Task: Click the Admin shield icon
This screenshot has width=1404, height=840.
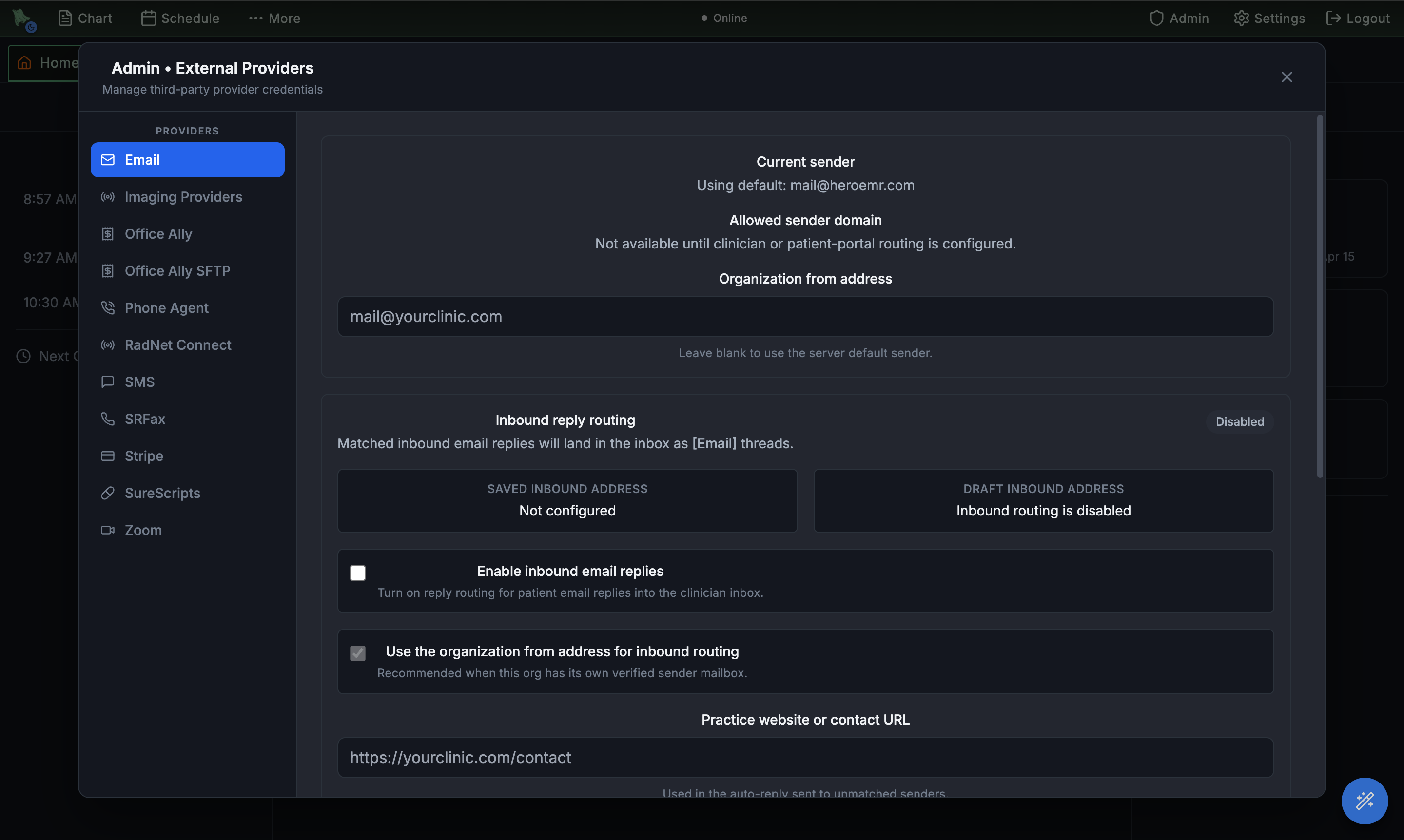Action: tap(1156, 18)
